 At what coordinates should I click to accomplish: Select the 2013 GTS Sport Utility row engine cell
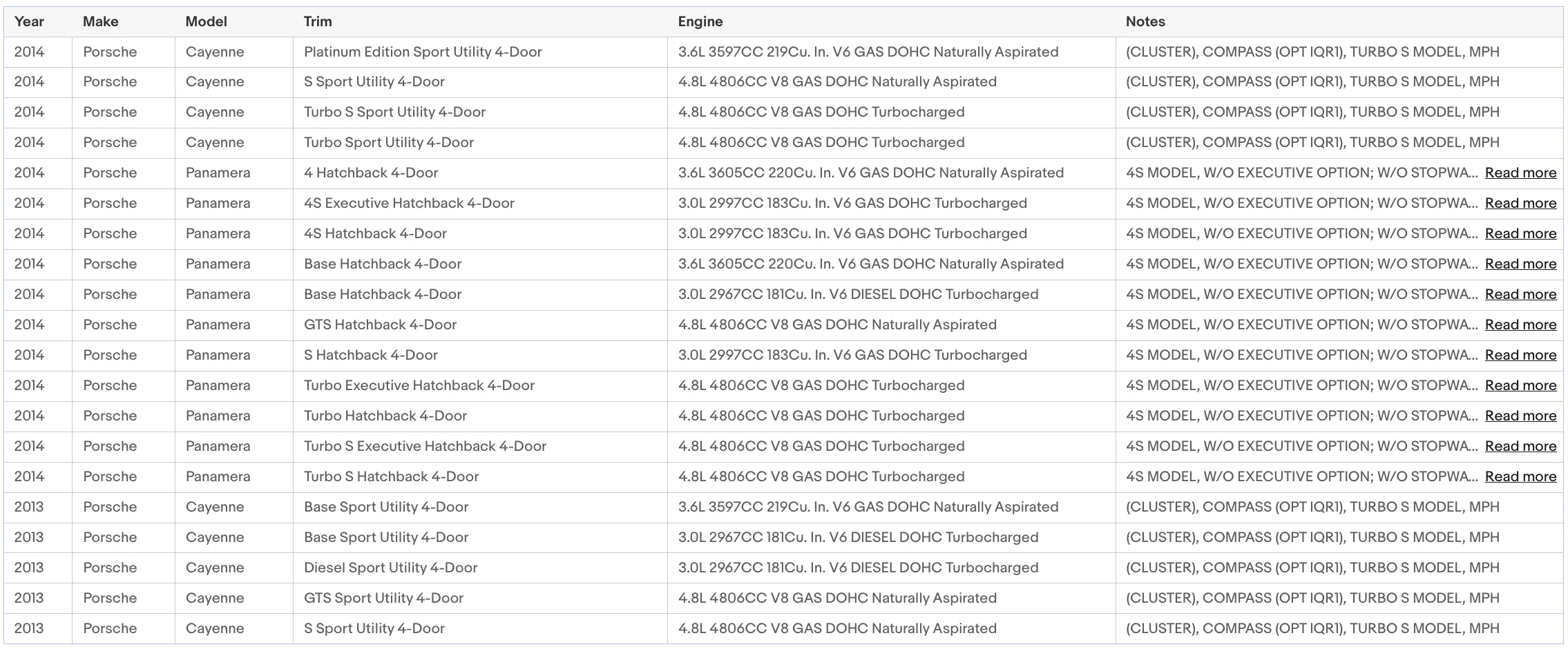tap(891, 598)
